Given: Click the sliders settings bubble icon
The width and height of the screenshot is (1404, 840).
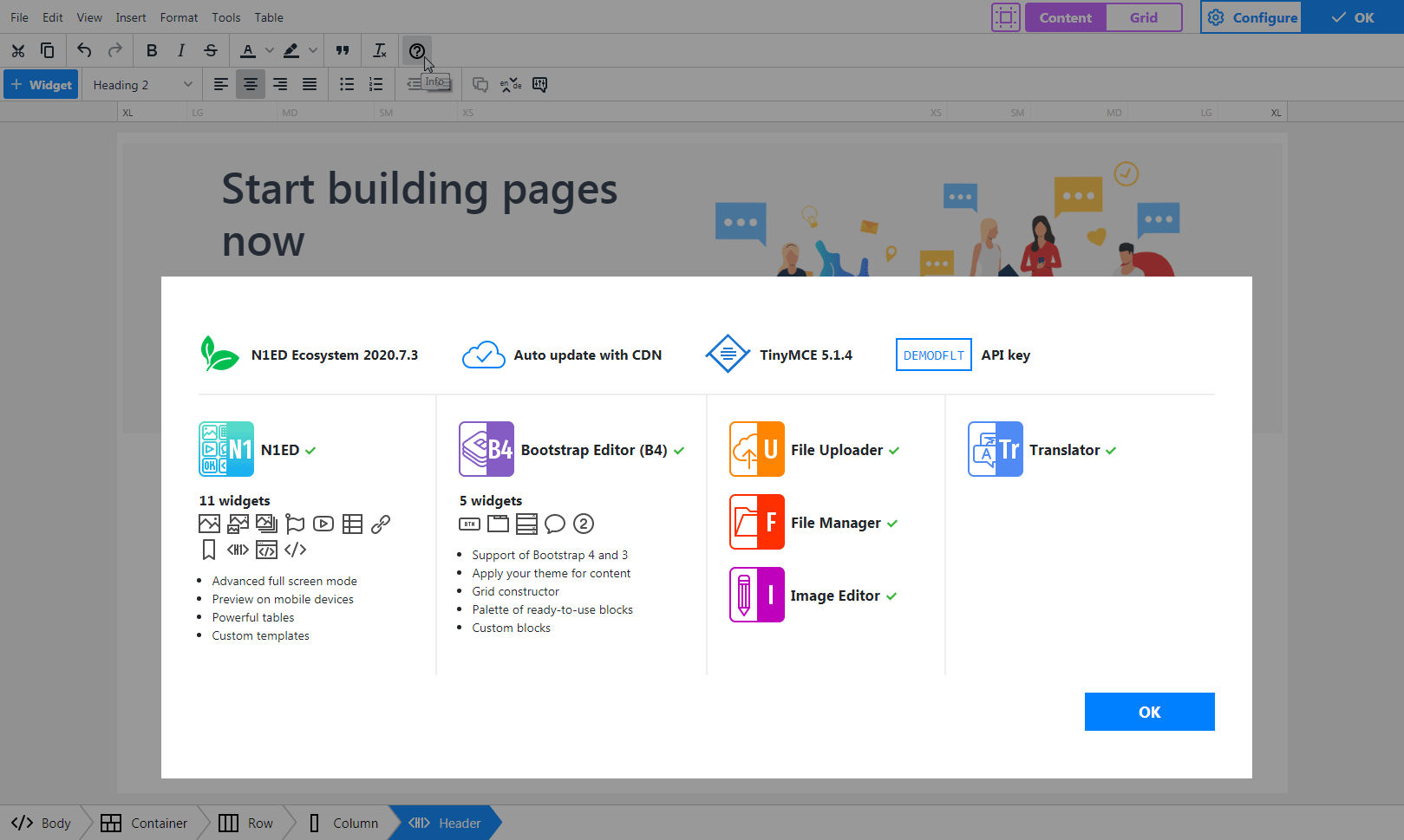Looking at the screenshot, I should tap(539, 84).
